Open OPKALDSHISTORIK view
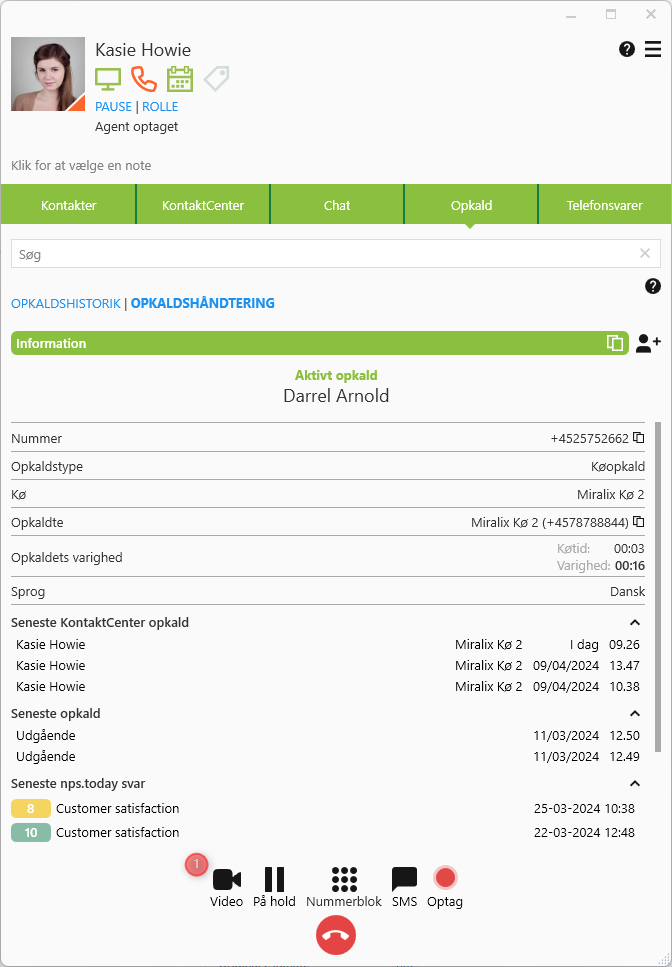Viewport: 672px width, 967px height. click(66, 303)
